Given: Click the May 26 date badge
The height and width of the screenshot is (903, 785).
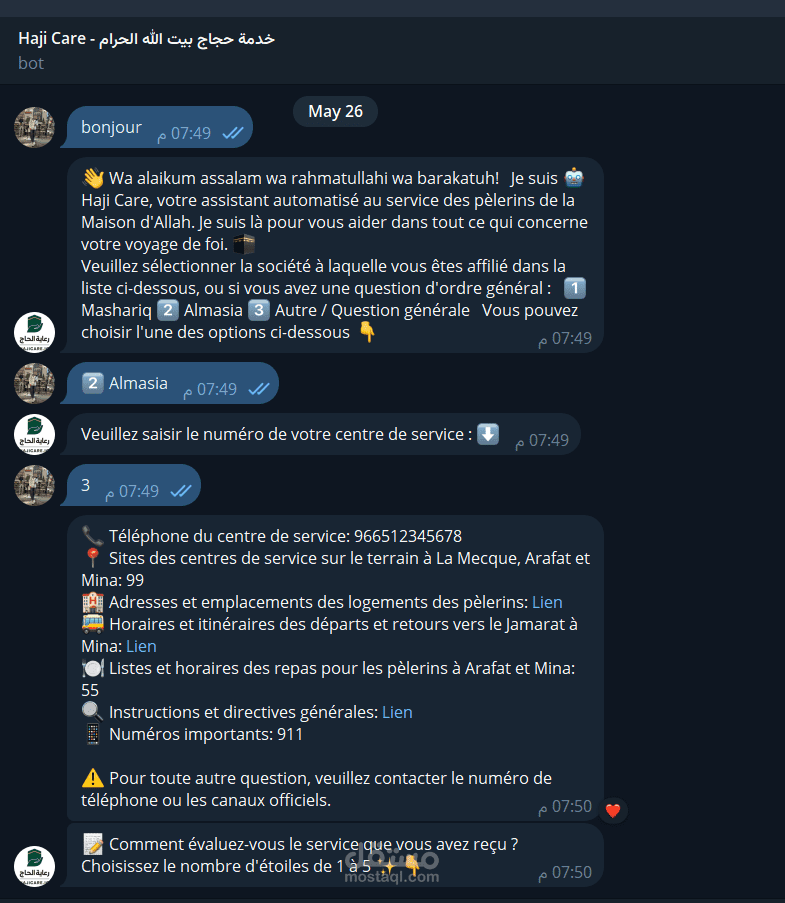Looking at the screenshot, I should coord(335,111).
